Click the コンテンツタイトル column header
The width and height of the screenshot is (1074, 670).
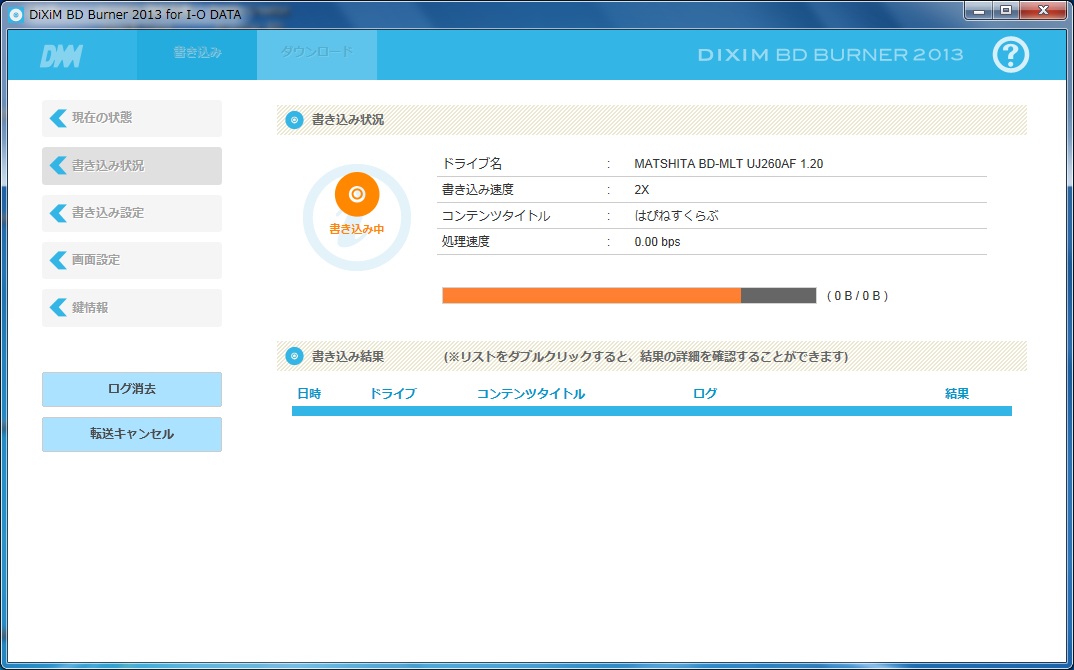[531, 394]
